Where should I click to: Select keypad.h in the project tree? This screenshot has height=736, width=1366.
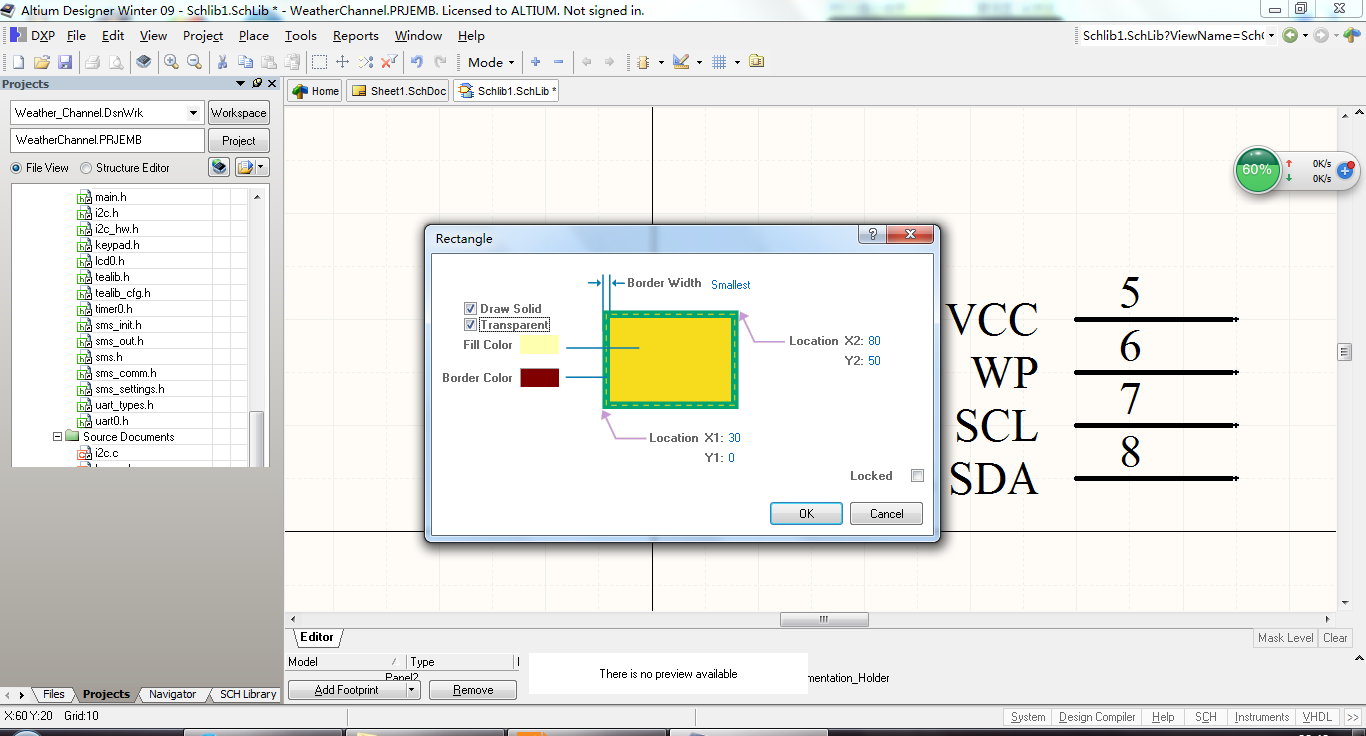tap(116, 245)
